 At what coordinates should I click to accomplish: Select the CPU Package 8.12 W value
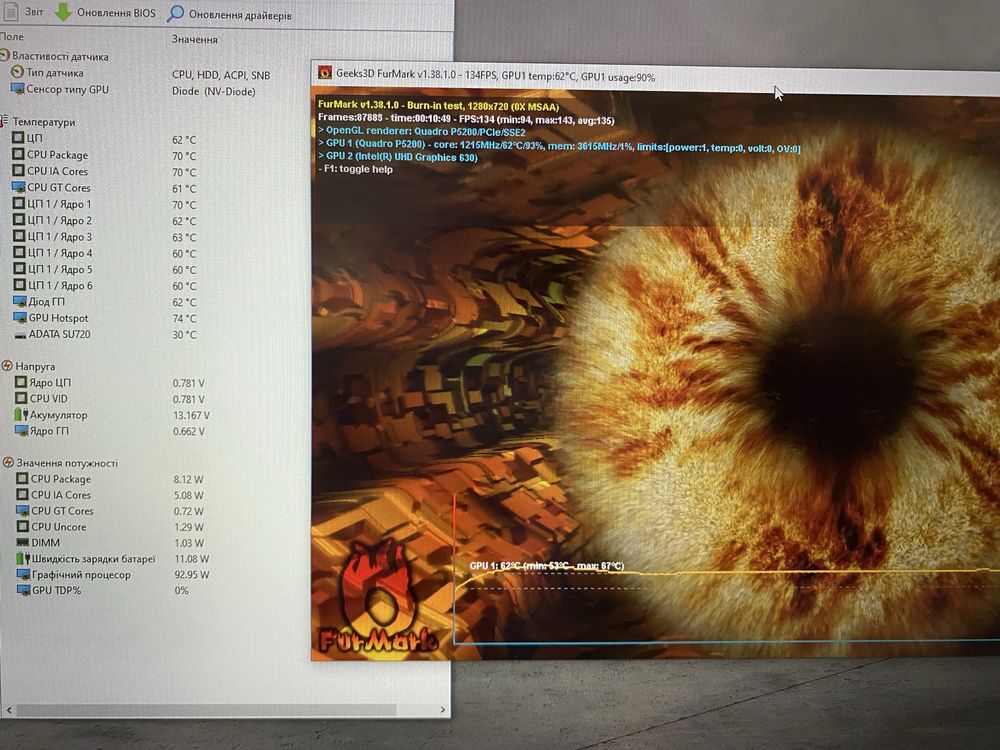pyautogui.click(x=189, y=479)
